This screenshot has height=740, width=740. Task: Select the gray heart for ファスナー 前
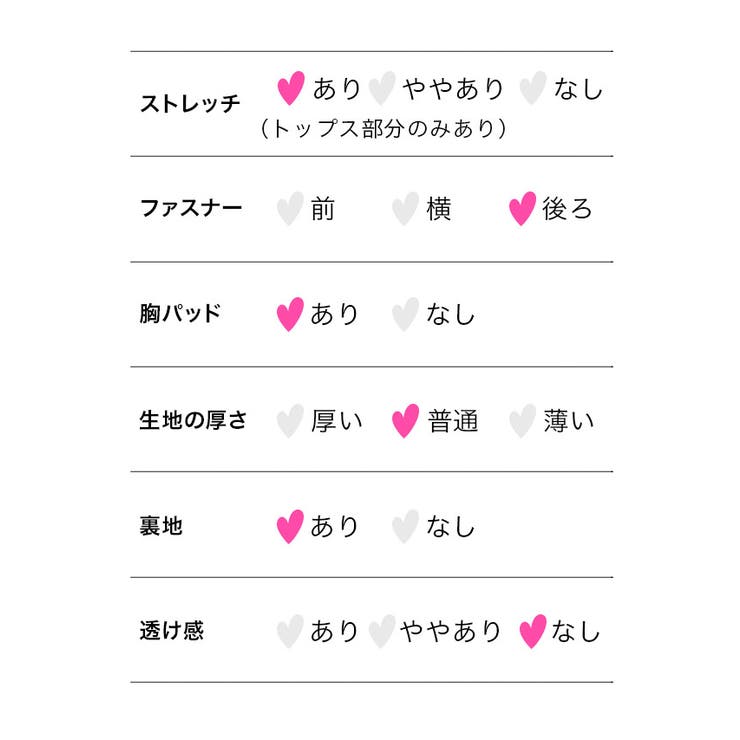pyautogui.click(x=290, y=209)
